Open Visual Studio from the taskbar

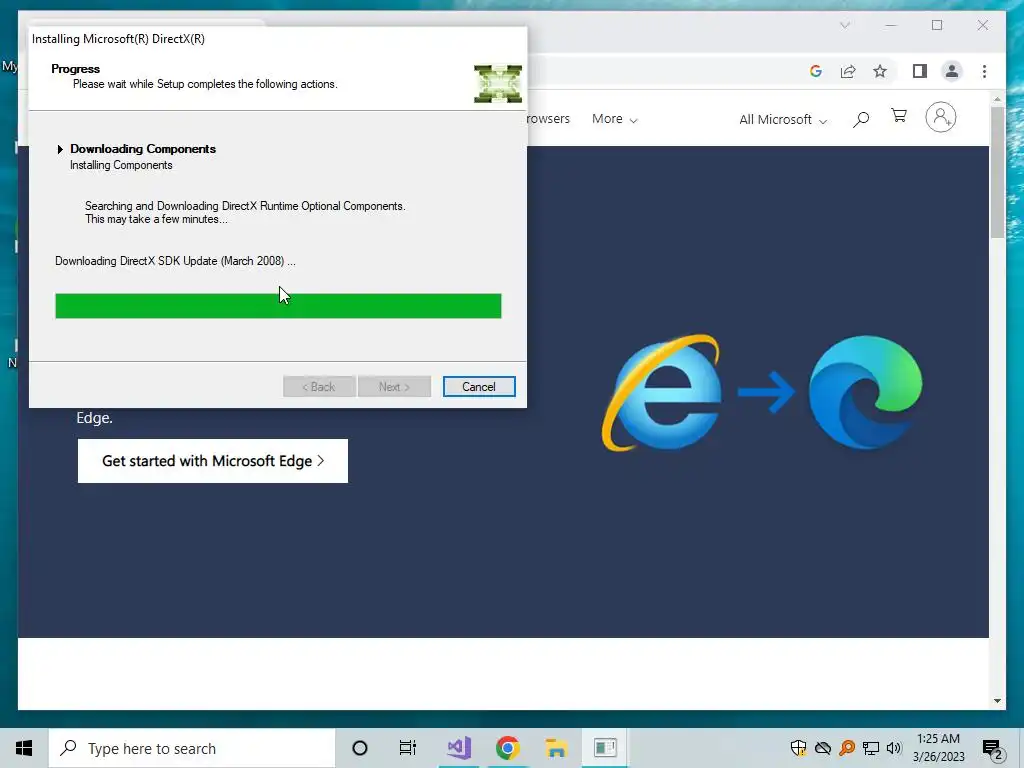pos(459,748)
